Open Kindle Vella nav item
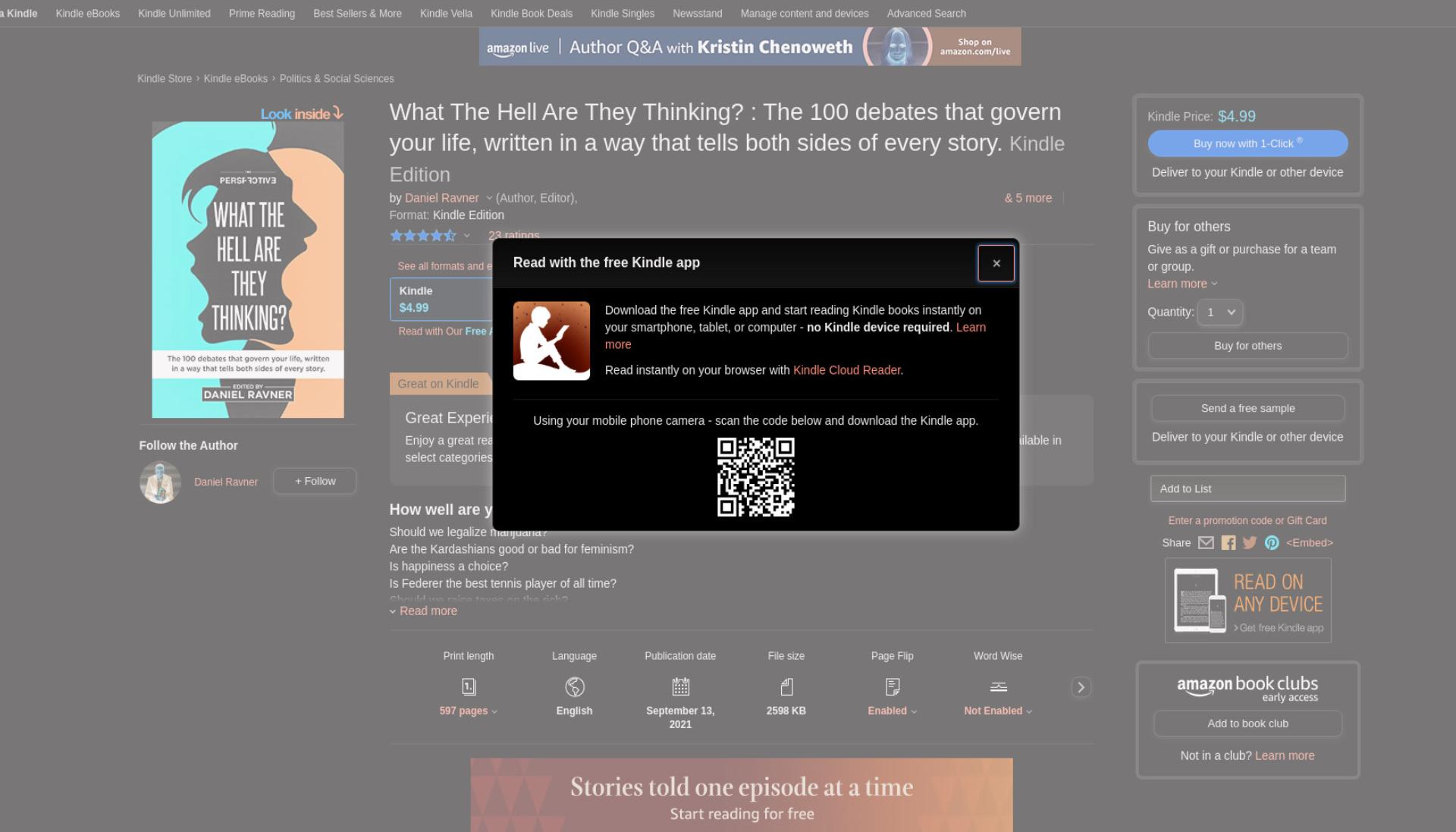 point(446,14)
